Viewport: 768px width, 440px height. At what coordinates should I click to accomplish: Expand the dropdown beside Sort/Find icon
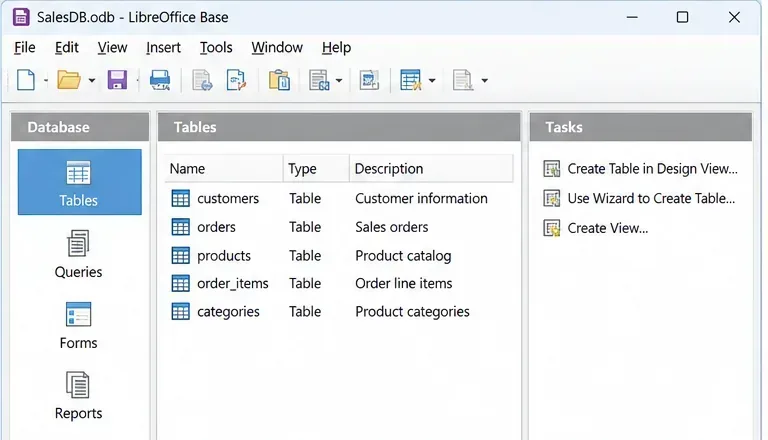tap(339, 80)
